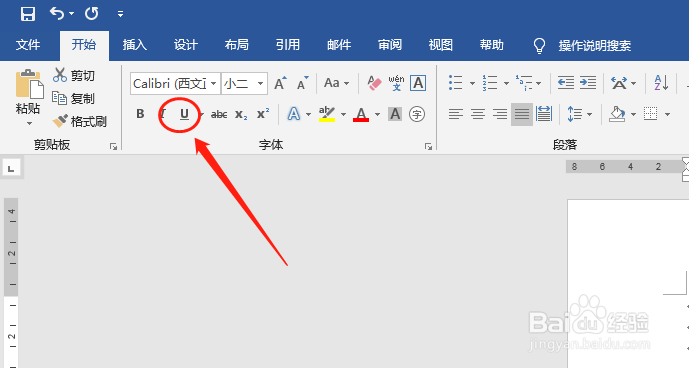The image size is (689, 368).
Task: Open the 字体 dialog launcher
Action: click(428, 147)
